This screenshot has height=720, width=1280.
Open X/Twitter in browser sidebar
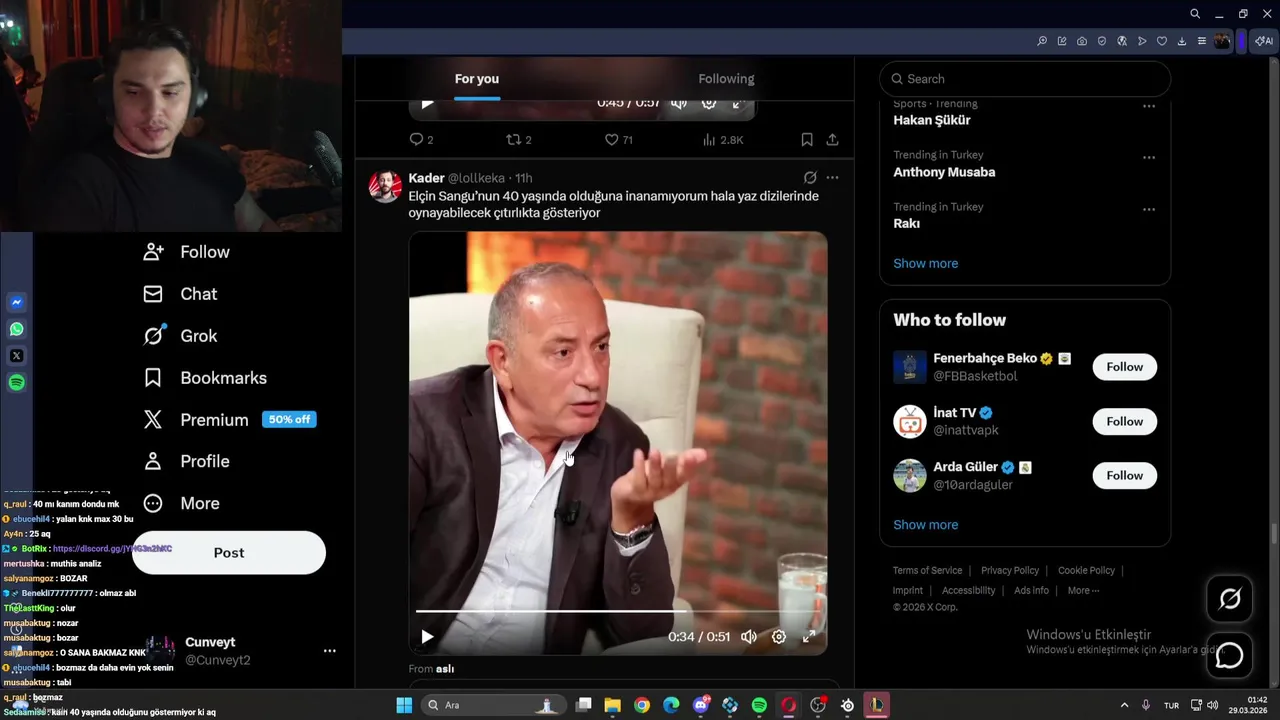point(16,356)
